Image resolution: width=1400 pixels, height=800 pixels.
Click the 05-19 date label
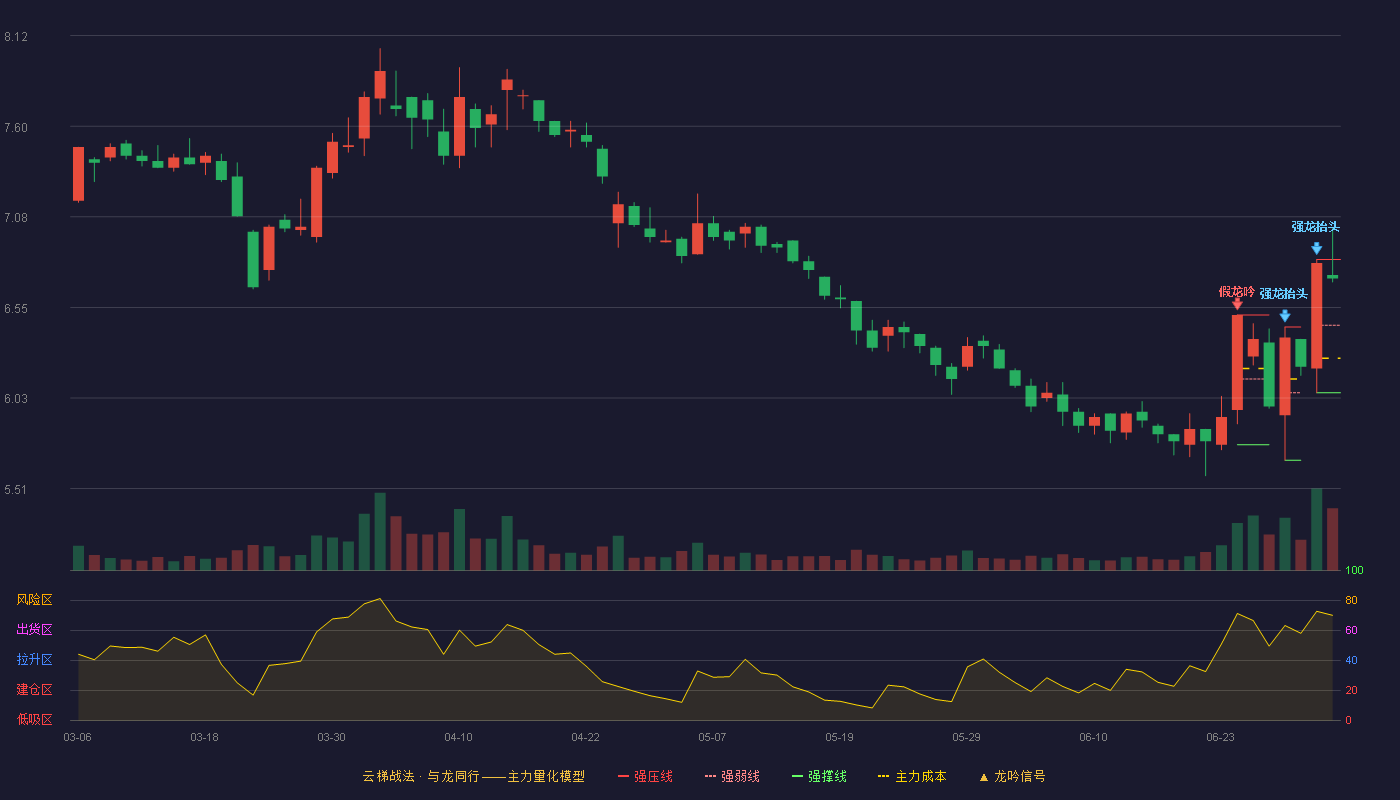point(839,737)
